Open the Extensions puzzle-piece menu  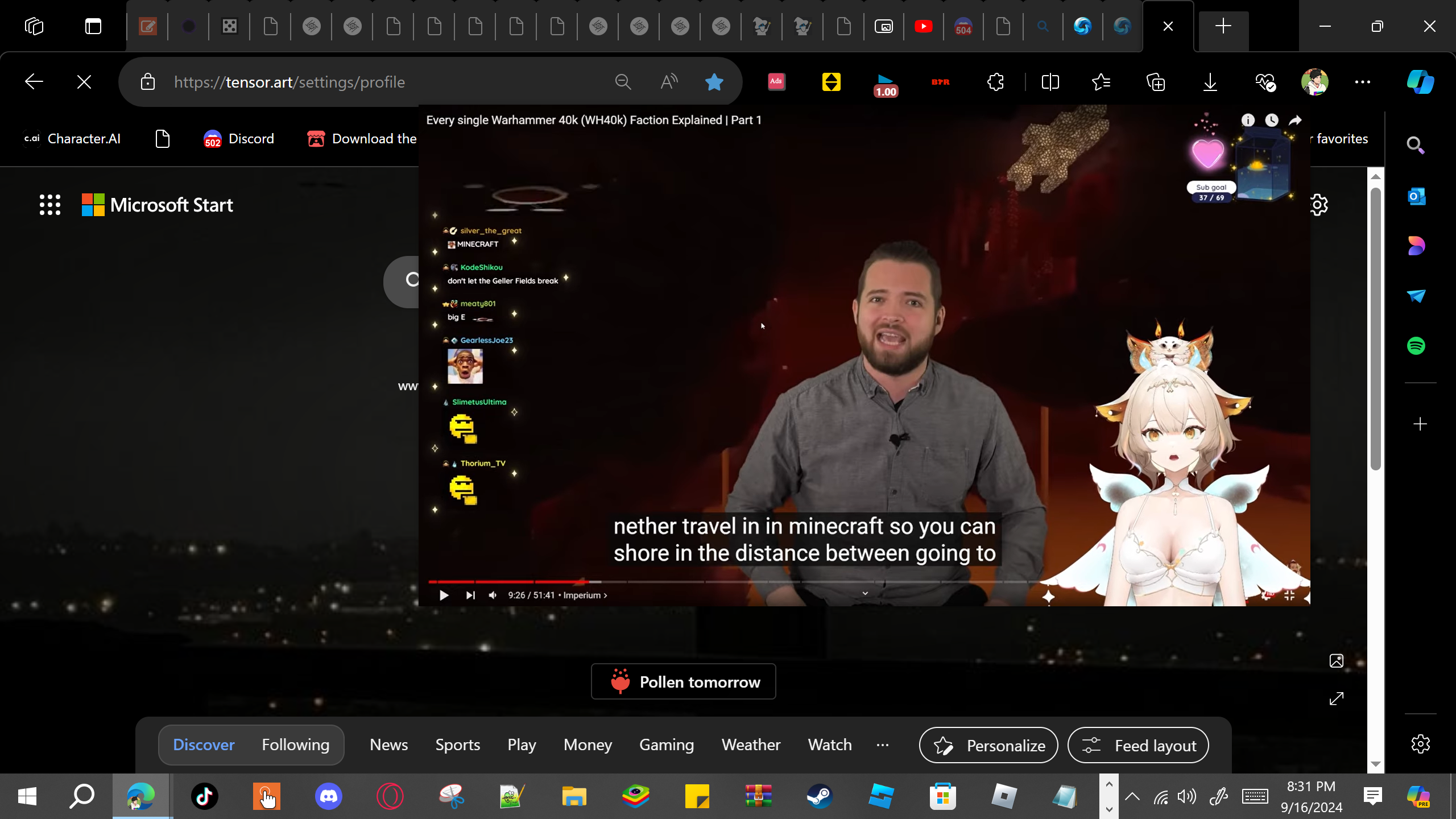coord(995,82)
